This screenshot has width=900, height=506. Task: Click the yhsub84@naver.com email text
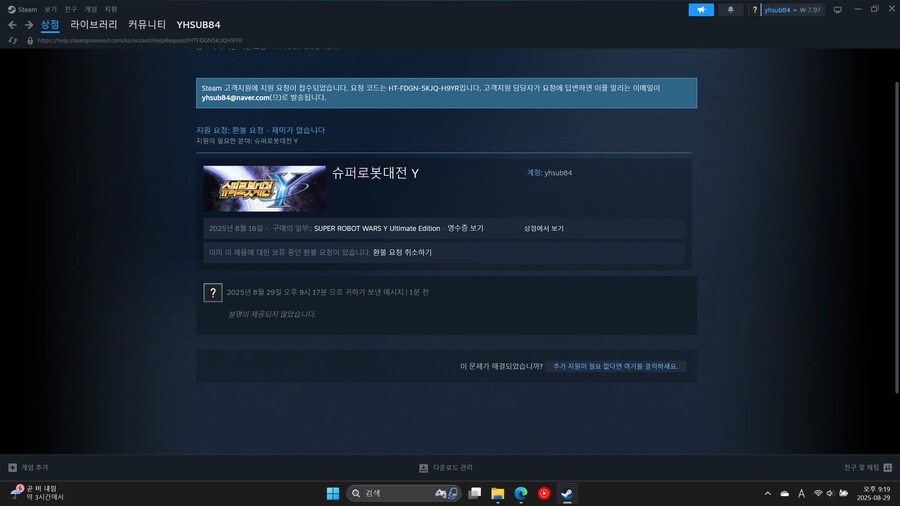pos(235,98)
